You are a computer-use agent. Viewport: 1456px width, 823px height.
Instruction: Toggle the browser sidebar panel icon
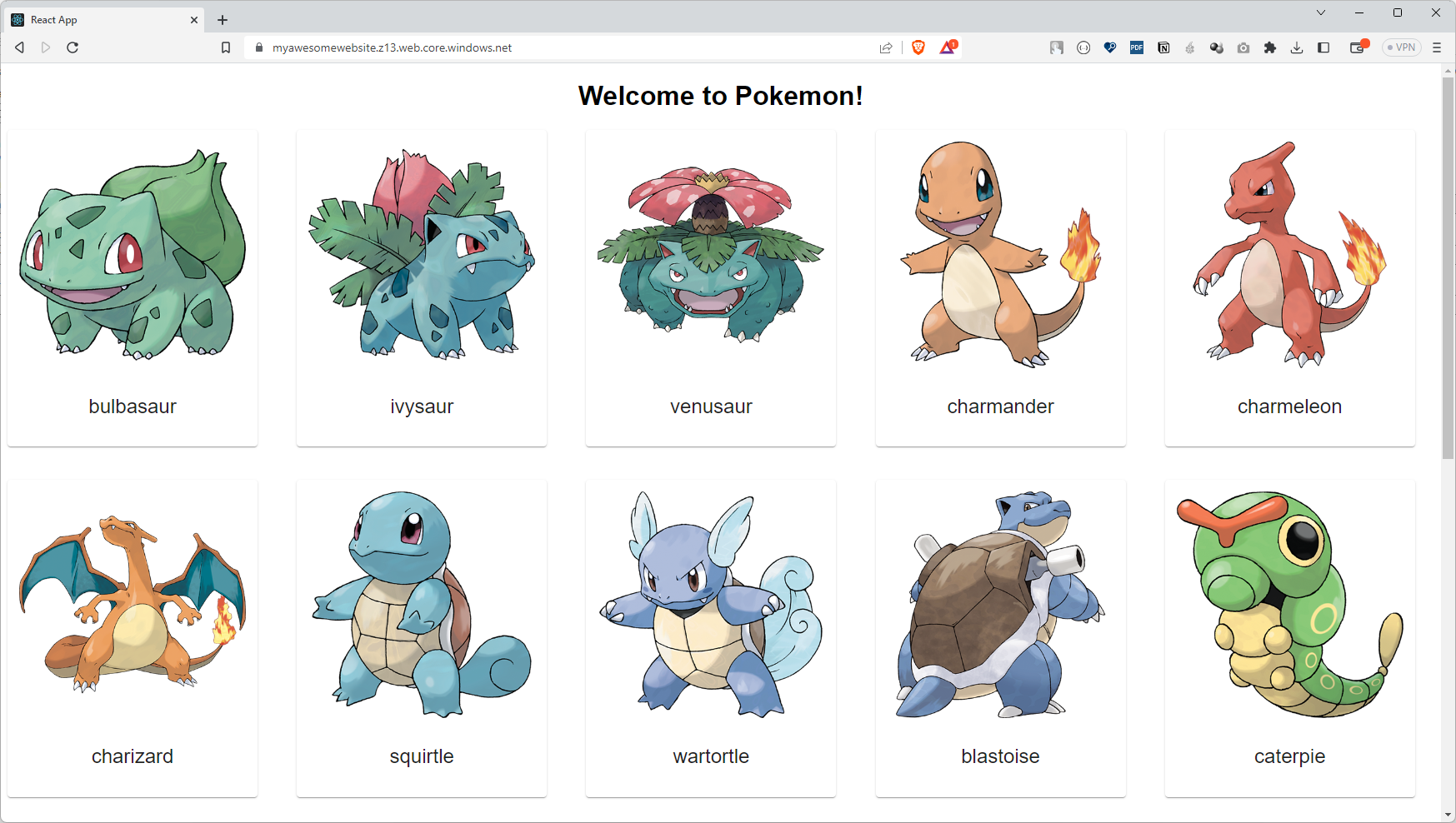coord(1323,47)
